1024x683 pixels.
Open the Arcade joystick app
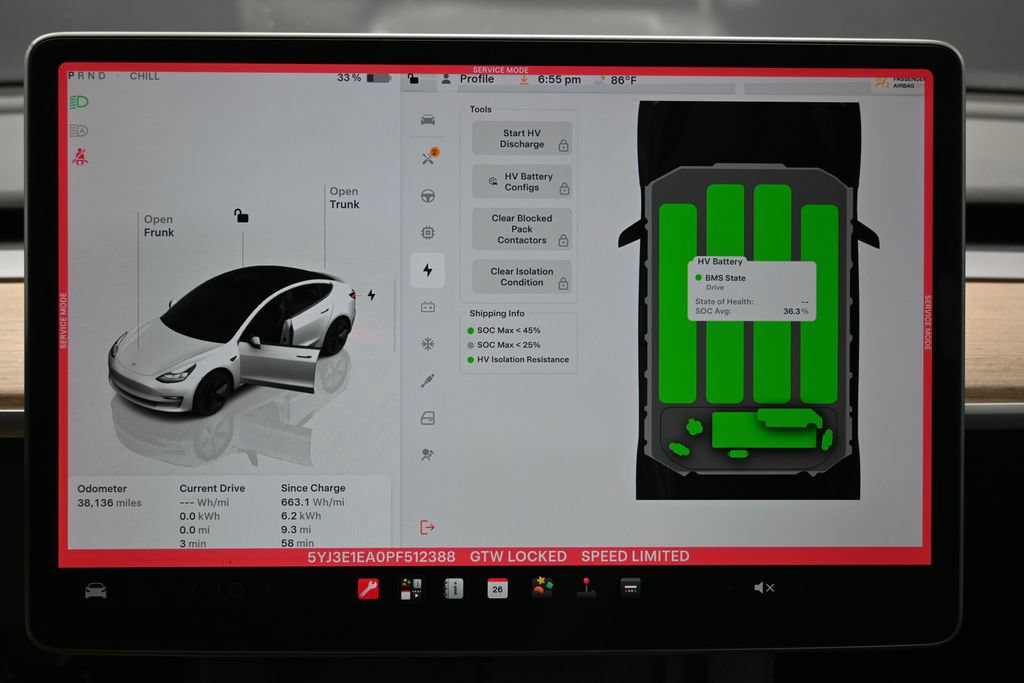[x=586, y=587]
